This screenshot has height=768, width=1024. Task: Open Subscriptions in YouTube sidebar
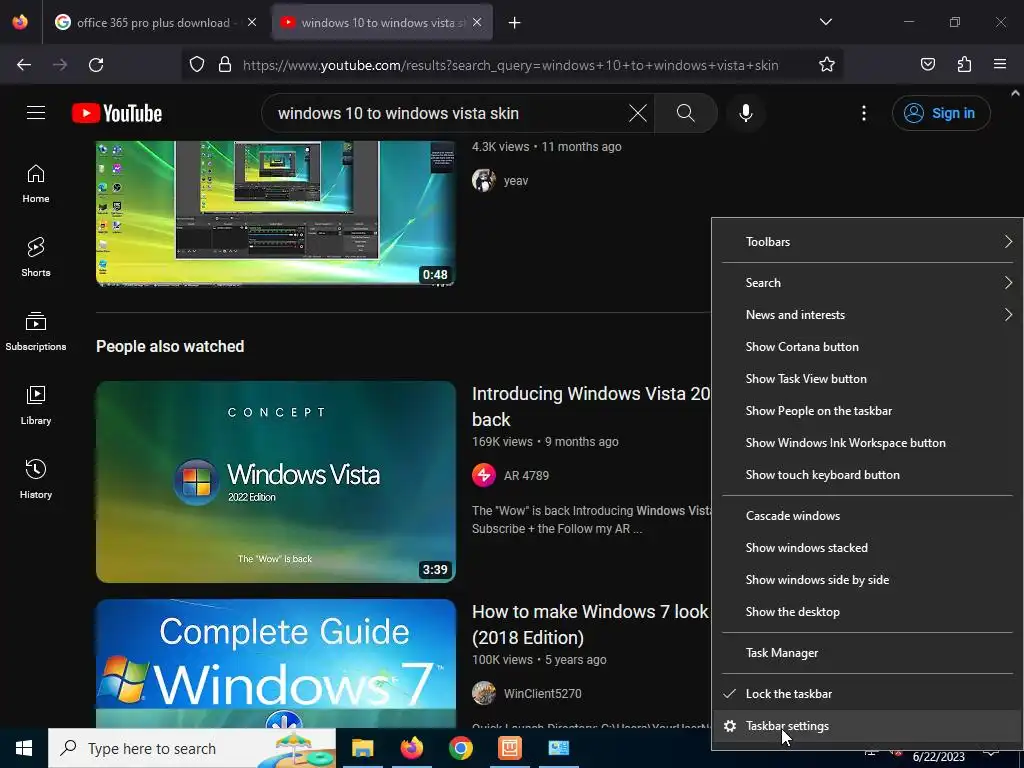[x=36, y=331]
